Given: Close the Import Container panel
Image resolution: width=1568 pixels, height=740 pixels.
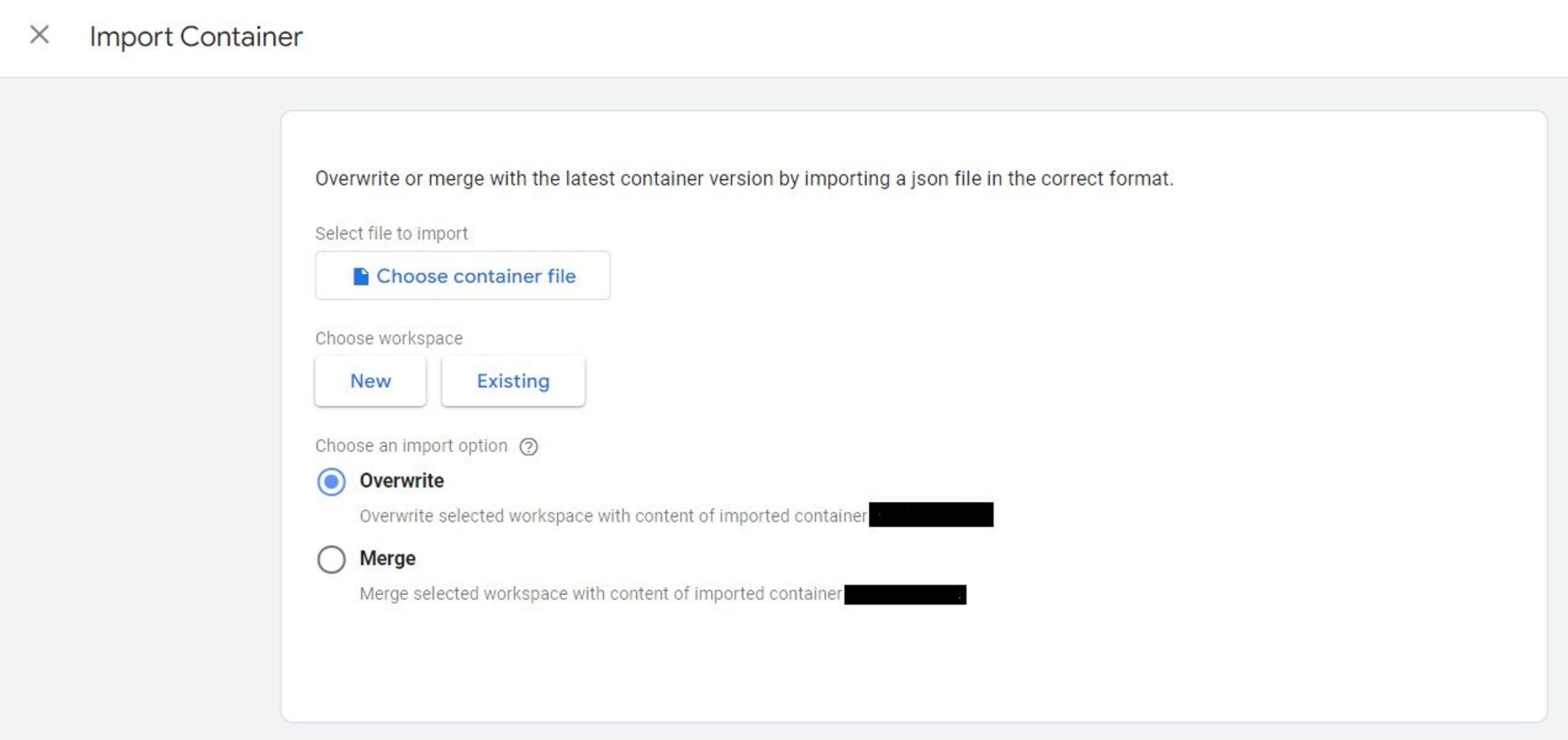Looking at the screenshot, I should pos(39,35).
